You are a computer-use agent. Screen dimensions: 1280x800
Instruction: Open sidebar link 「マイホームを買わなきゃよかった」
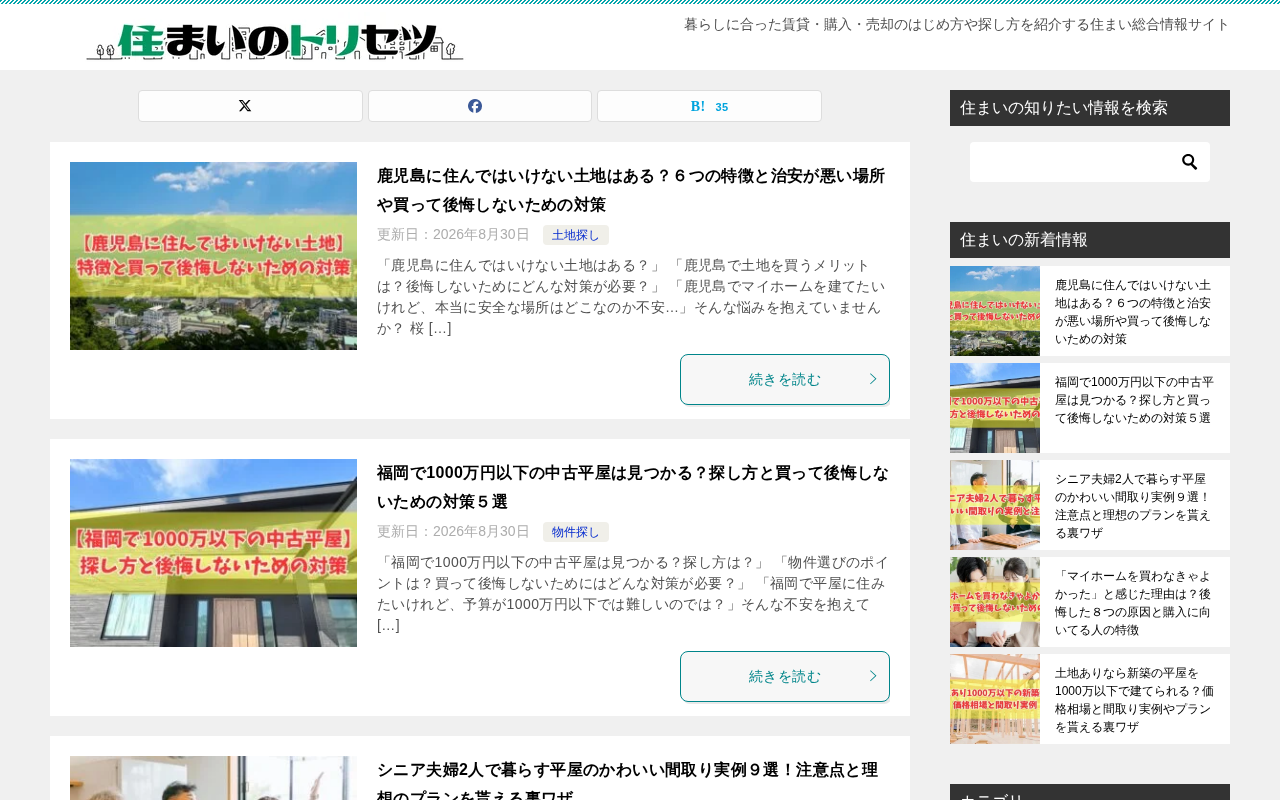tap(1134, 603)
